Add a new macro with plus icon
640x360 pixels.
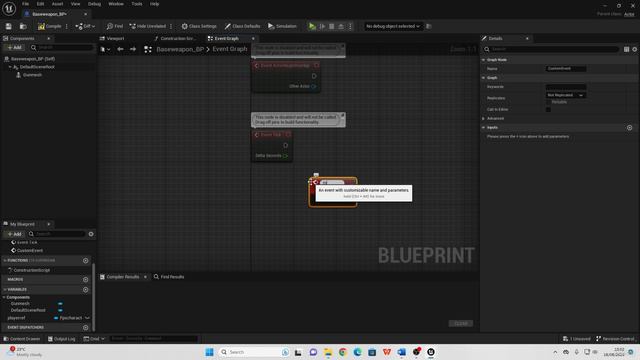point(85,280)
